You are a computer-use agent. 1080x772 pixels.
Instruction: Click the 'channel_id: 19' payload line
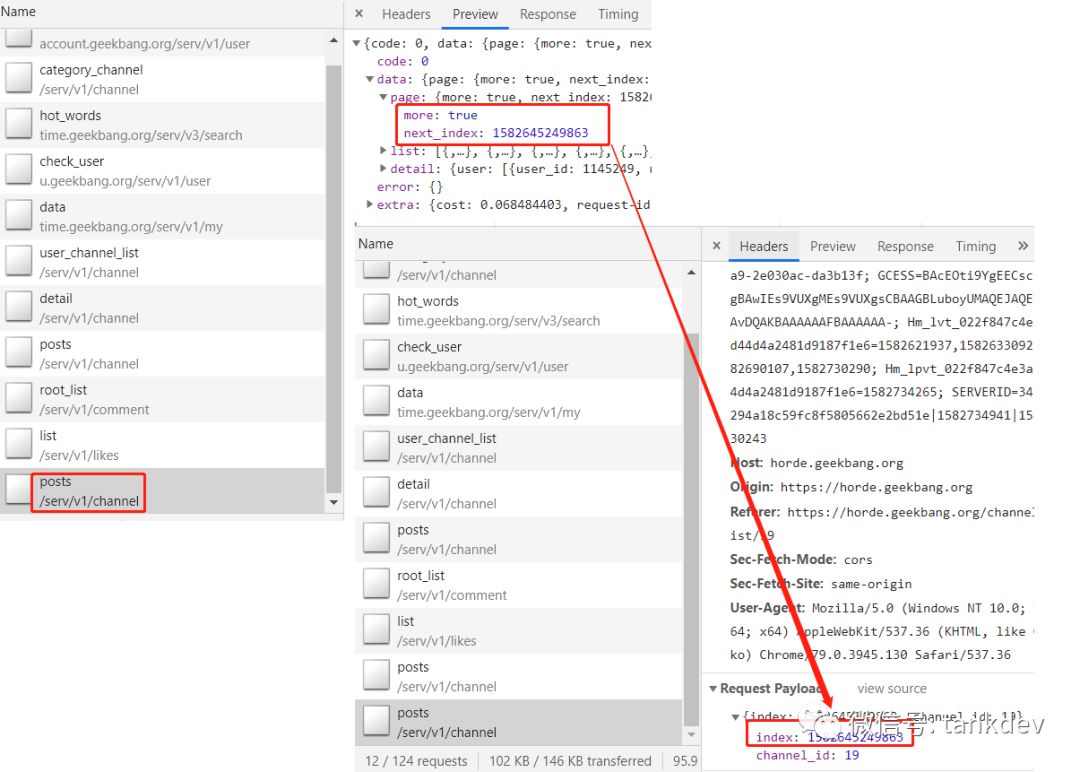point(807,755)
